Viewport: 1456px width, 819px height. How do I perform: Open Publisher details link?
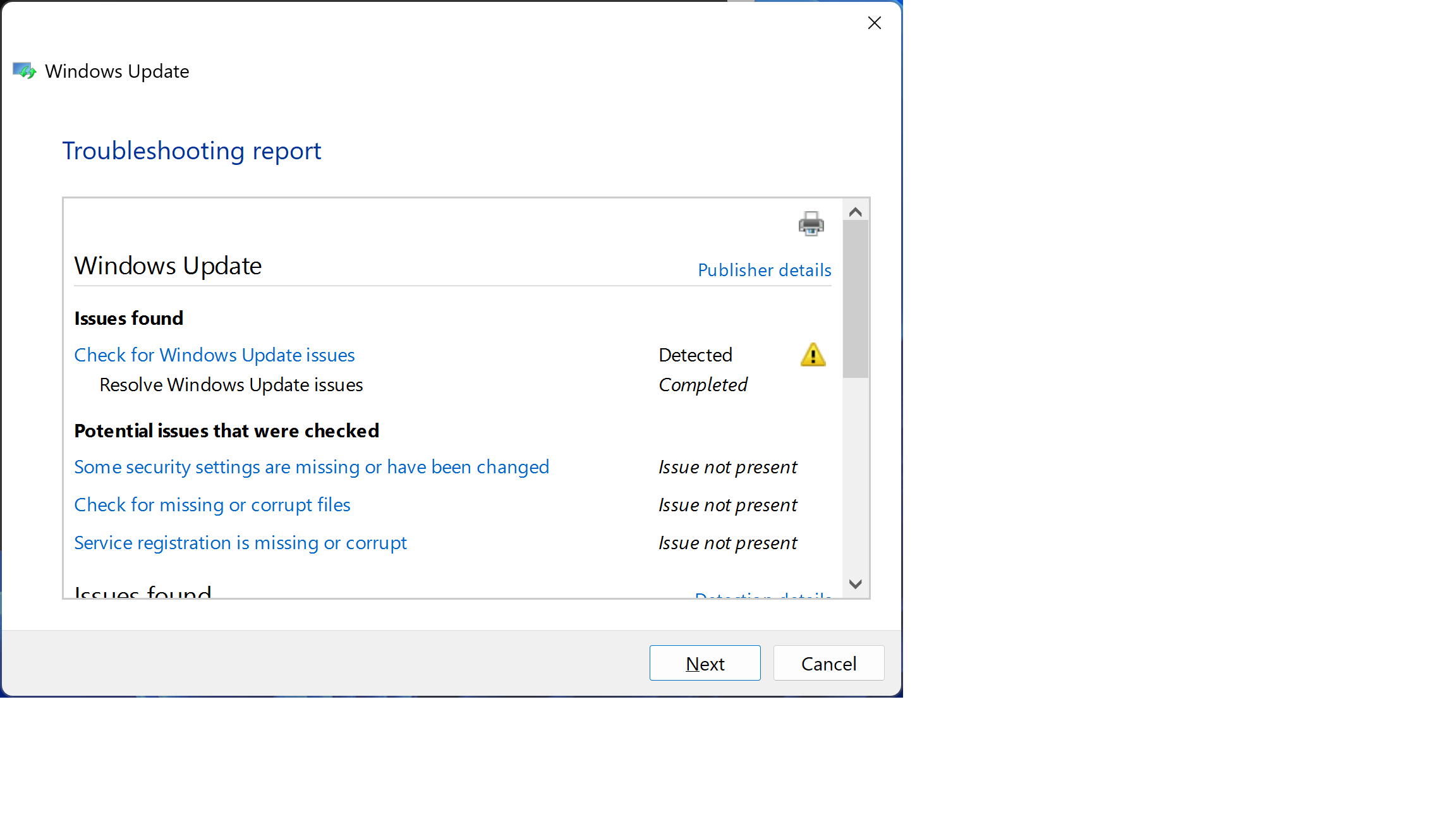(x=764, y=270)
